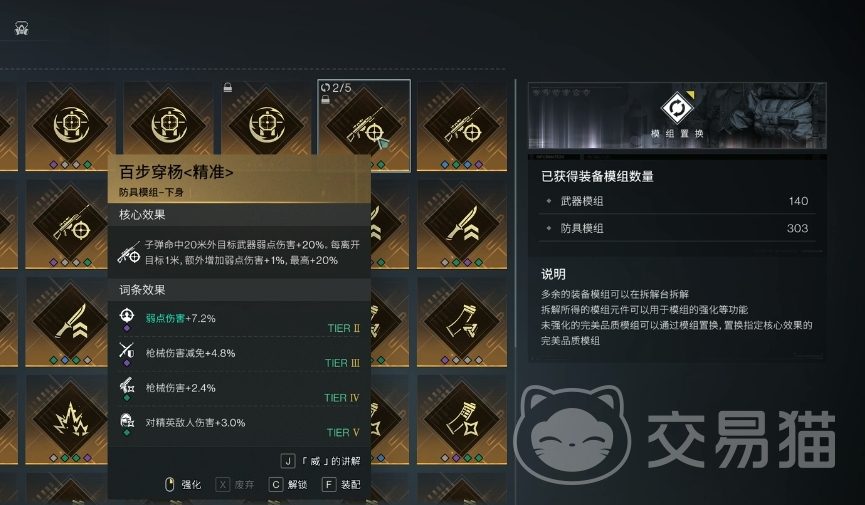Select the first crosshair moon module
The height and width of the screenshot is (505, 865).
coord(71,126)
